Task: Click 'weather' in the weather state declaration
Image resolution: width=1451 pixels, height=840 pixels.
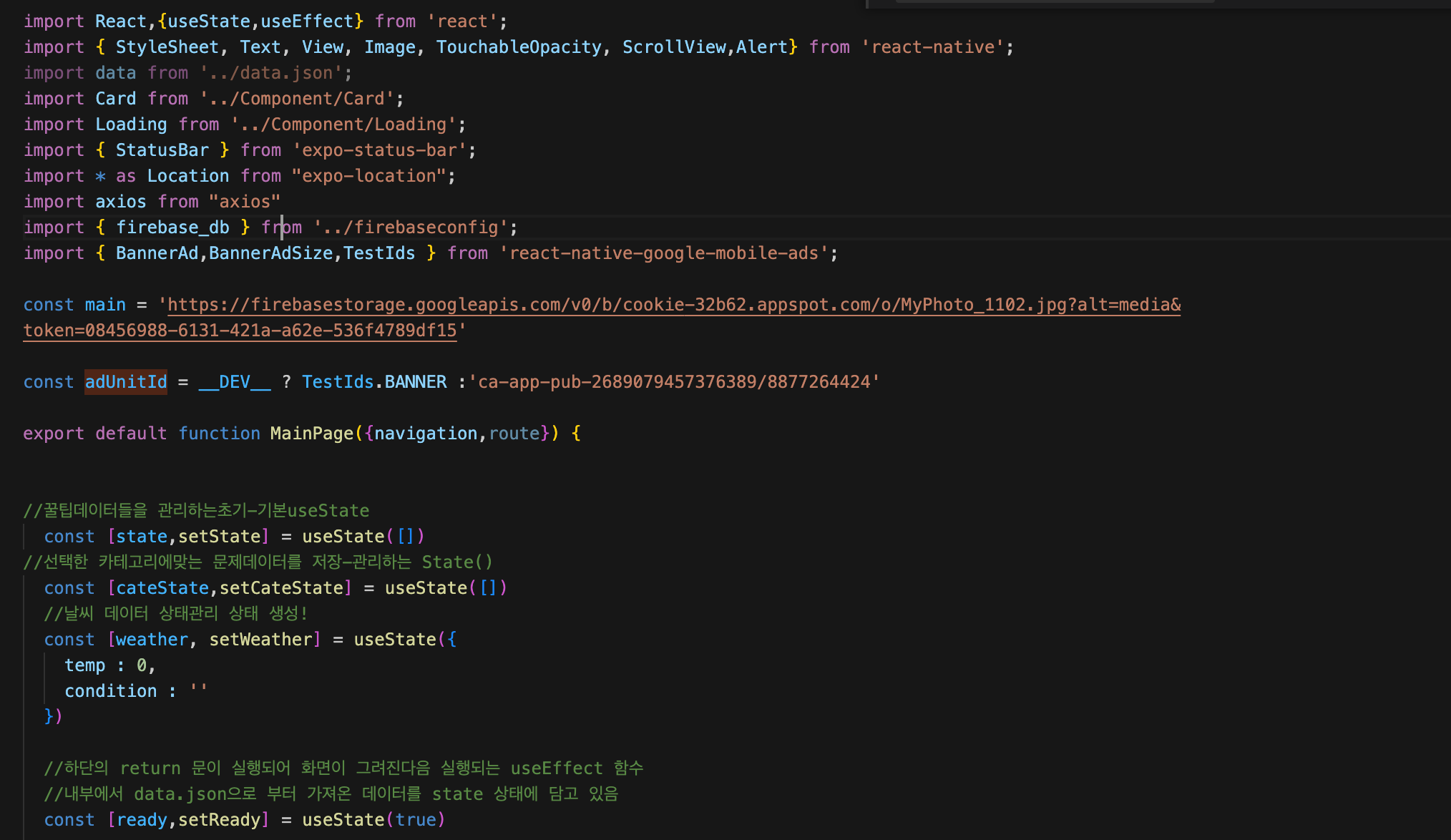Action: click(152, 640)
